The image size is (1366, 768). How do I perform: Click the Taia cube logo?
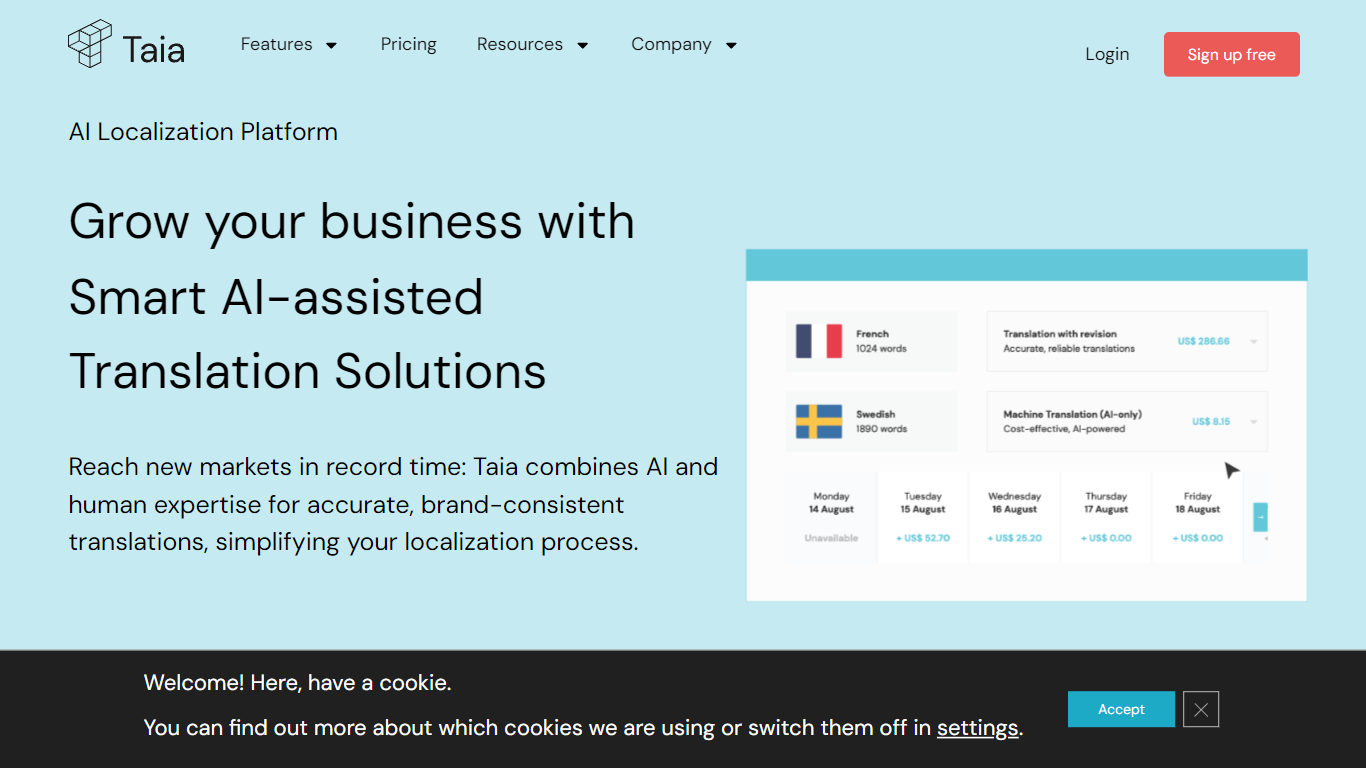tap(90, 45)
